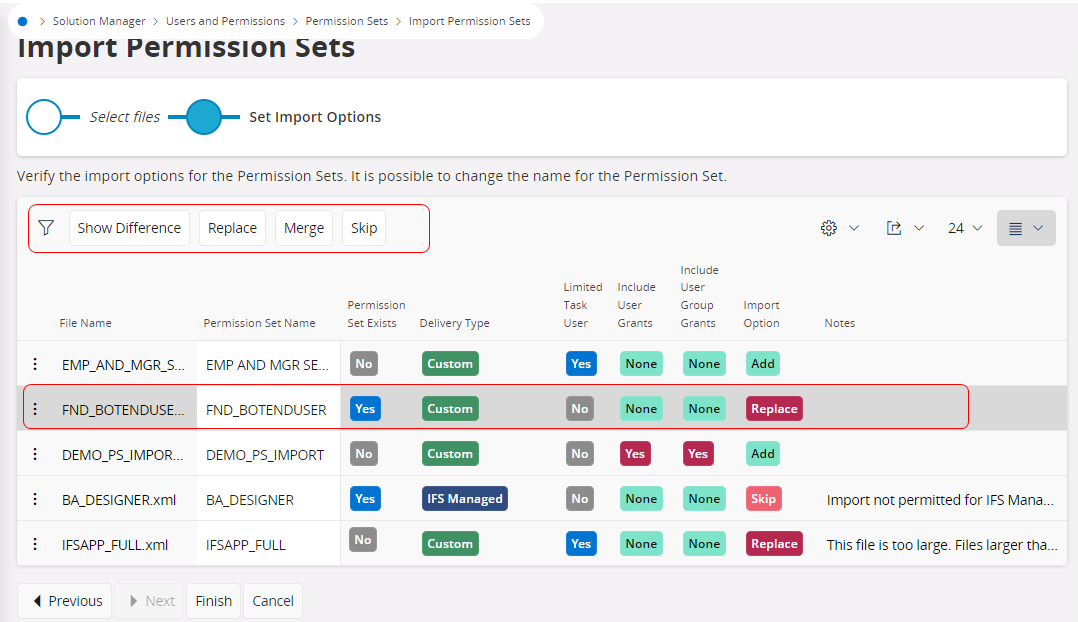The height and width of the screenshot is (622, 1078).
Task: Expand the export icon dropdown chevron
Action: pyautogui.click(x=917, y=227)
